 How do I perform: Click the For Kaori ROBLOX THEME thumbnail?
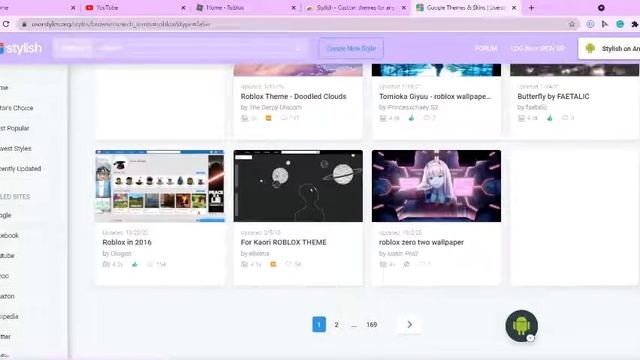298,186
